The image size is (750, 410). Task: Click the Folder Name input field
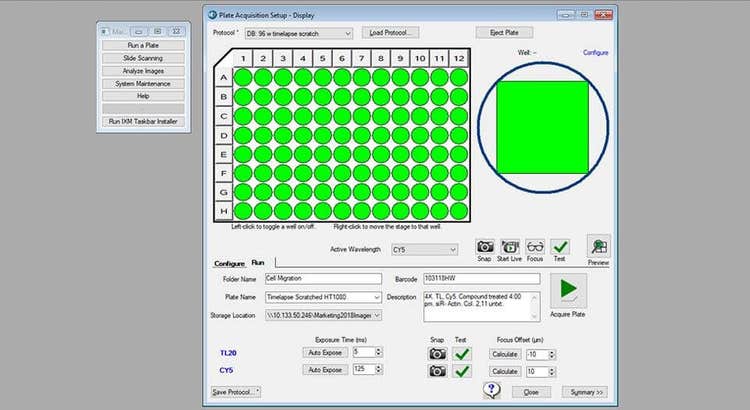pyautogui.click(x=323, y=278)
